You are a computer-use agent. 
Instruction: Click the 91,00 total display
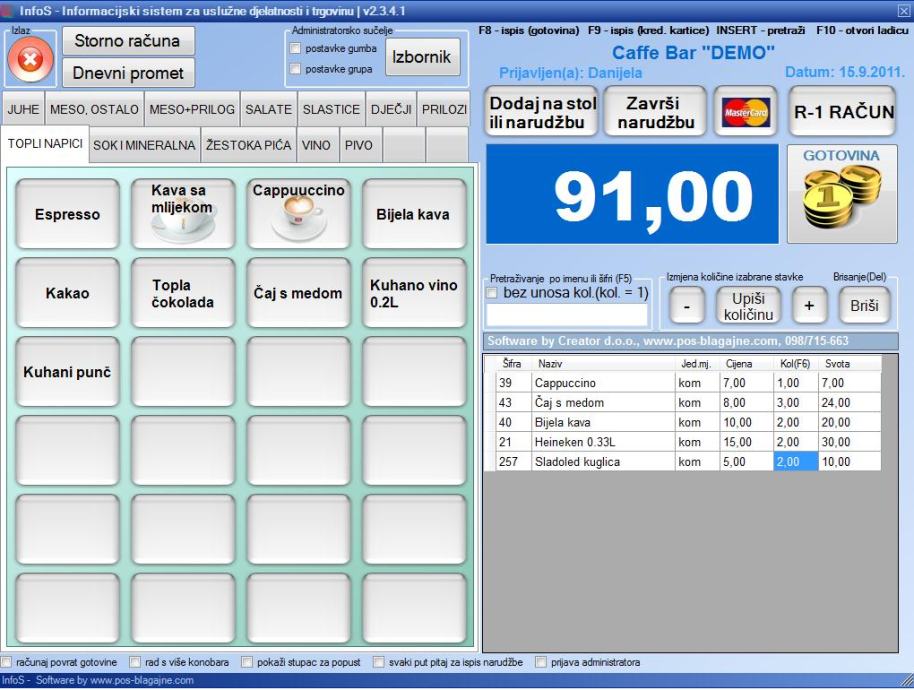(x=632, y=194)
